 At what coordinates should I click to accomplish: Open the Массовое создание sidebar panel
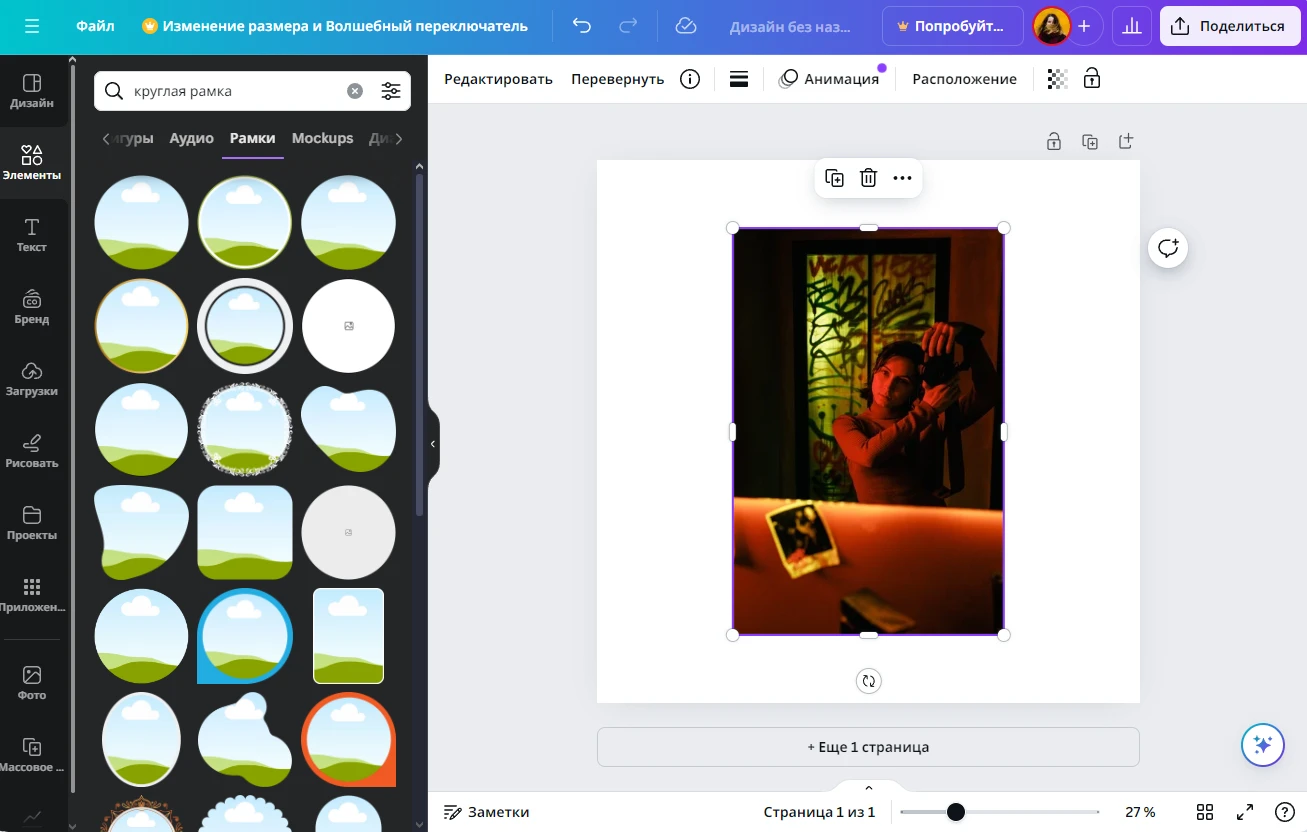[x=32, y=755]
